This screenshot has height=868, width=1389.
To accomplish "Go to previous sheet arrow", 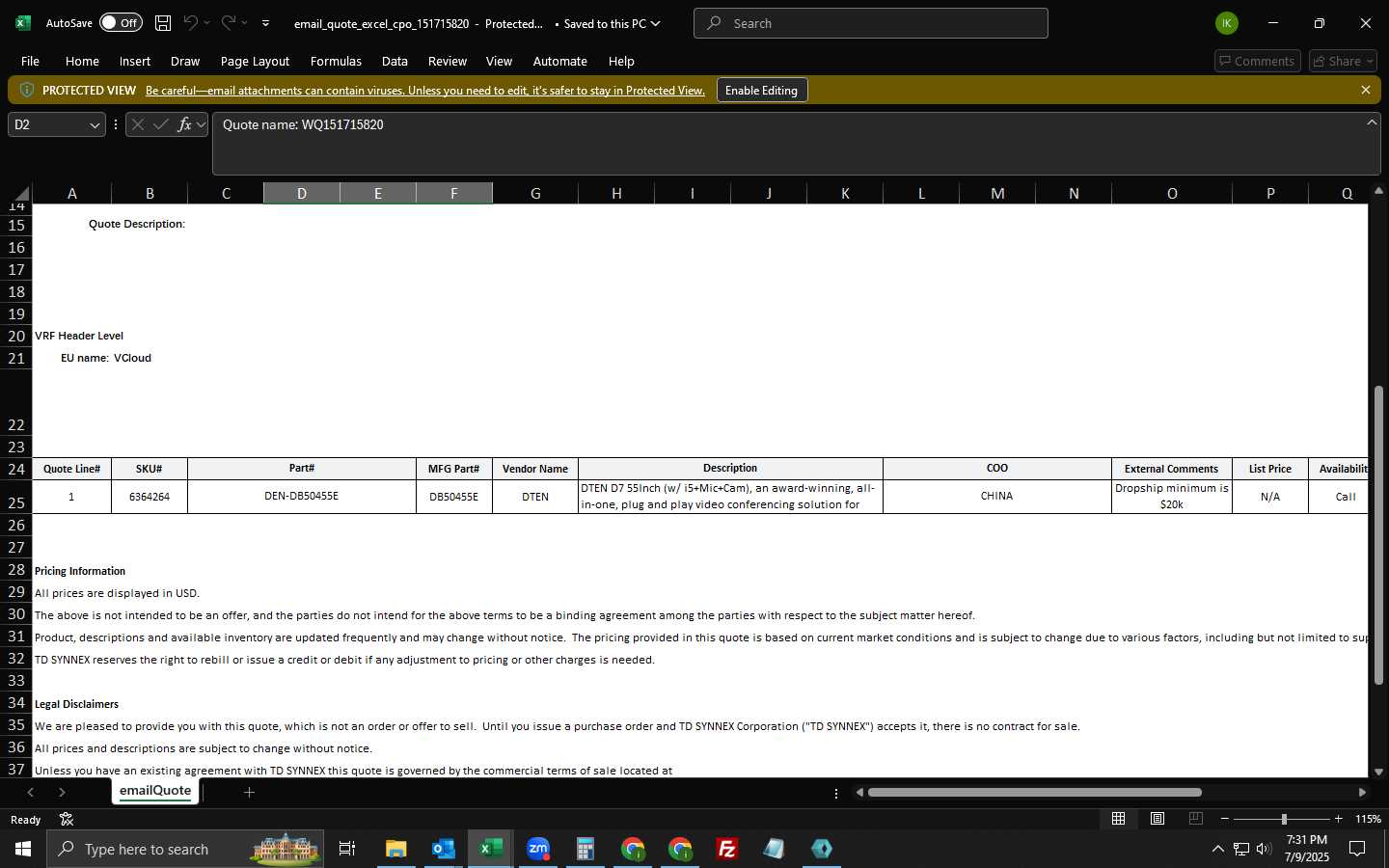I will [31, 792].
